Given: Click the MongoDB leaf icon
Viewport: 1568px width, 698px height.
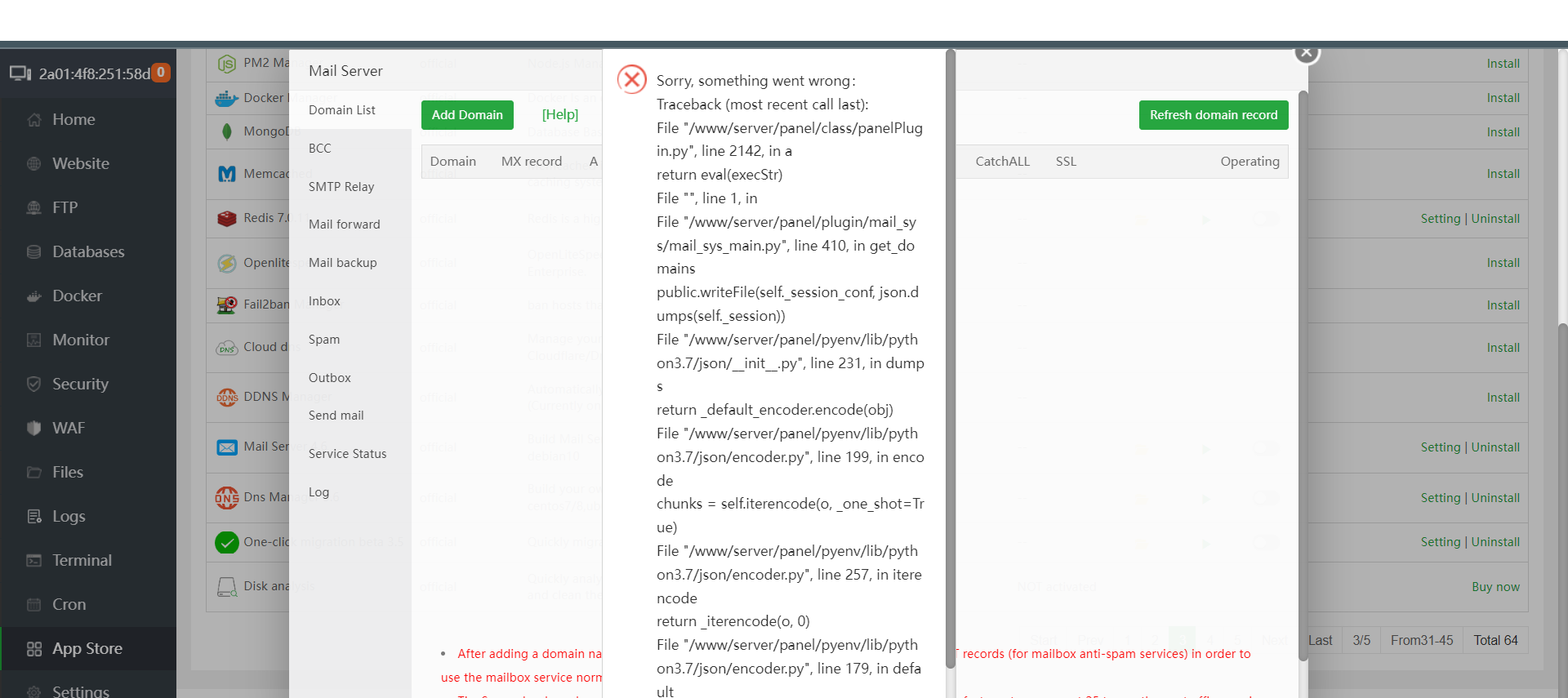Looking at the screenshot, I should tap(227, 131).
